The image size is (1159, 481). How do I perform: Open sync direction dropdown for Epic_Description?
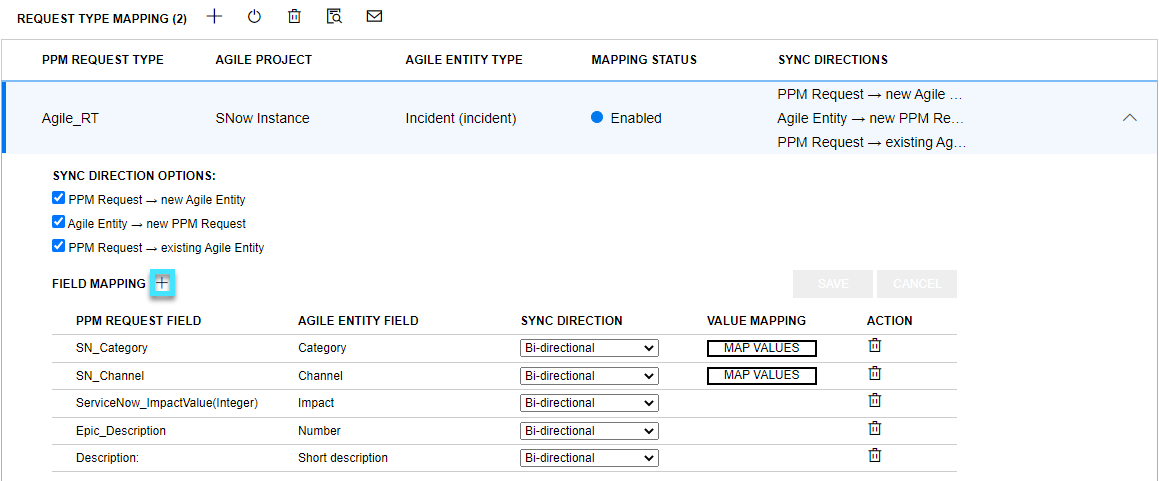click(589, 431)
